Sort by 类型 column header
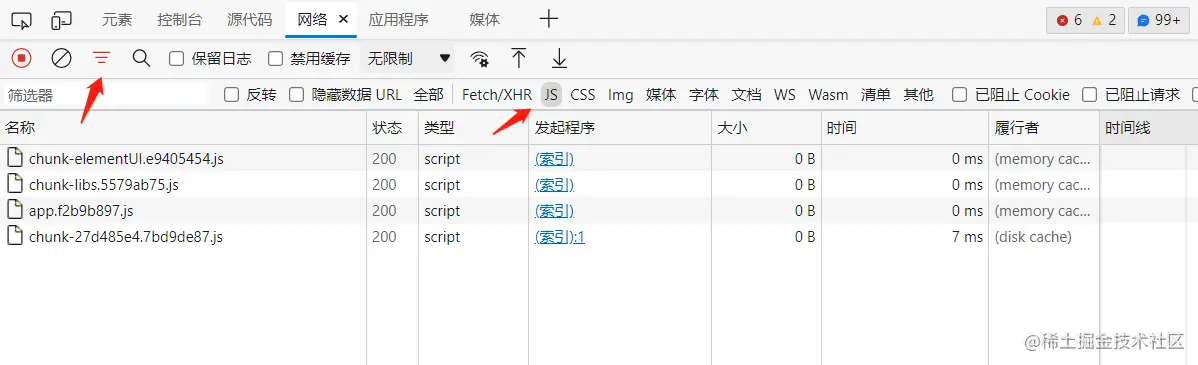 point(474,128)
